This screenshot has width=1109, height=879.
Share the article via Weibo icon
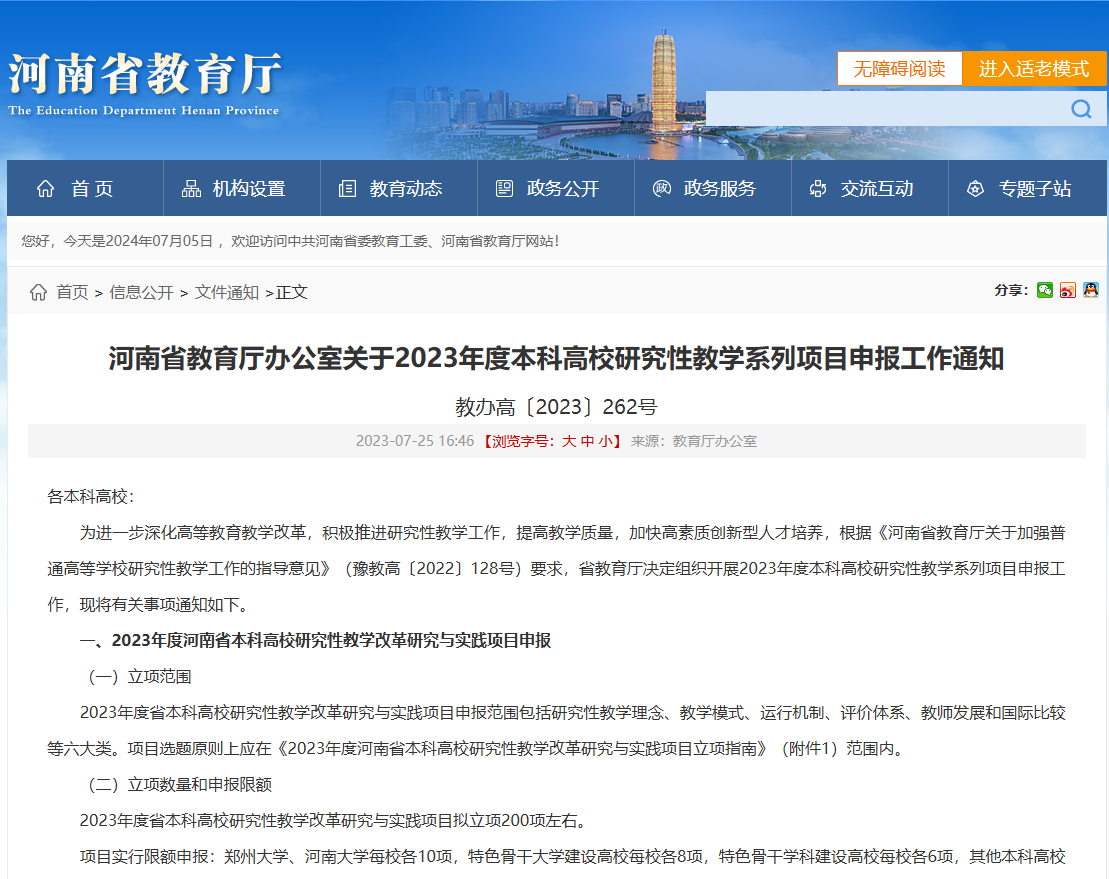[x=1068, y=291]
